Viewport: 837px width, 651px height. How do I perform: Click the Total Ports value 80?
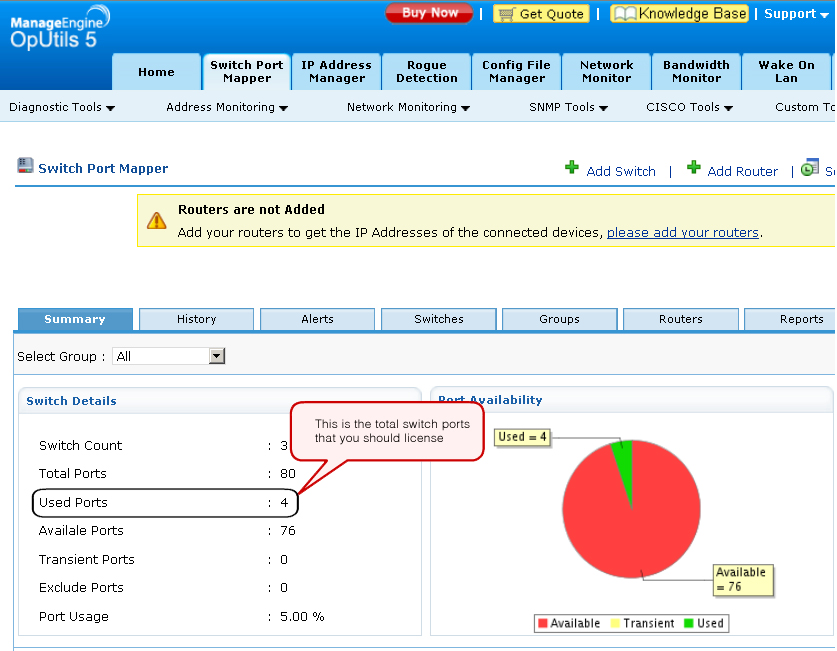point(288,474)
